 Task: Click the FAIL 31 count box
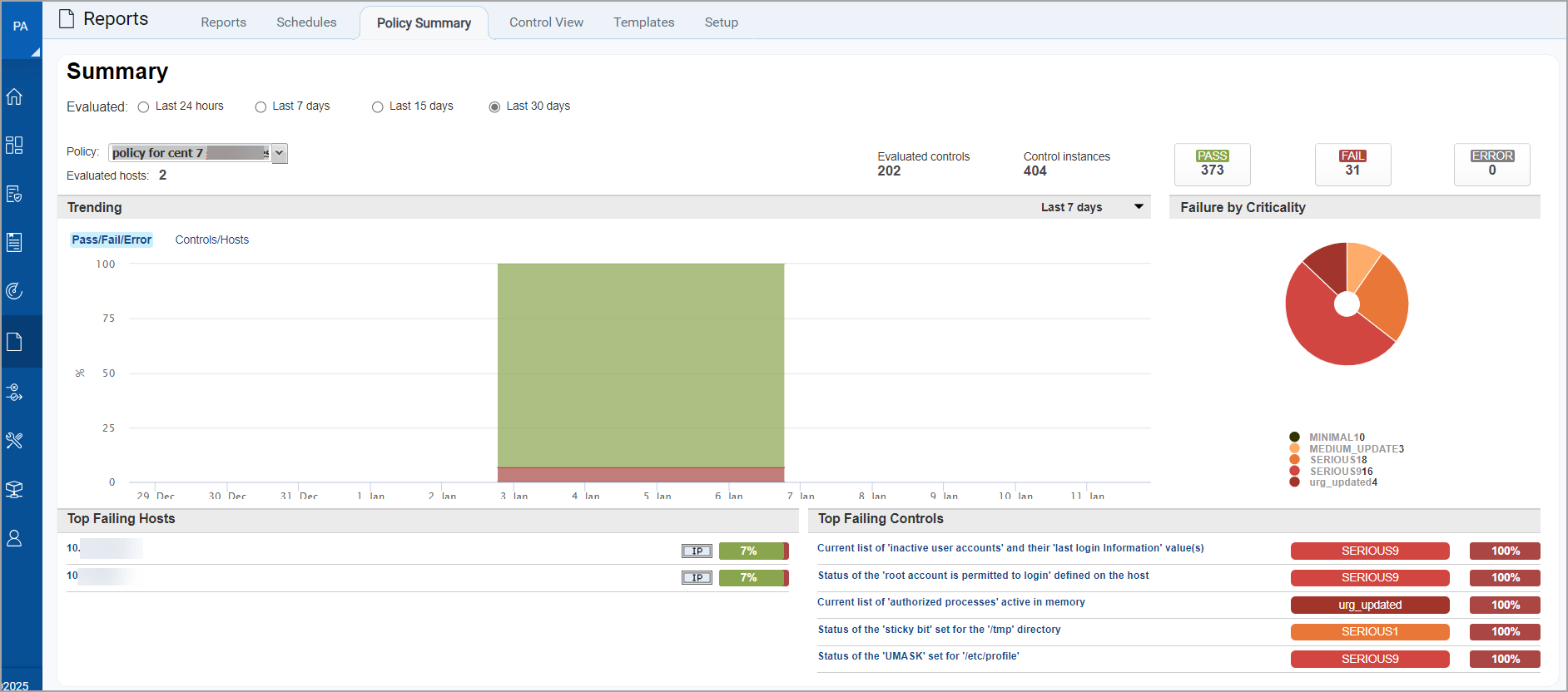(x=1352, y=164)
